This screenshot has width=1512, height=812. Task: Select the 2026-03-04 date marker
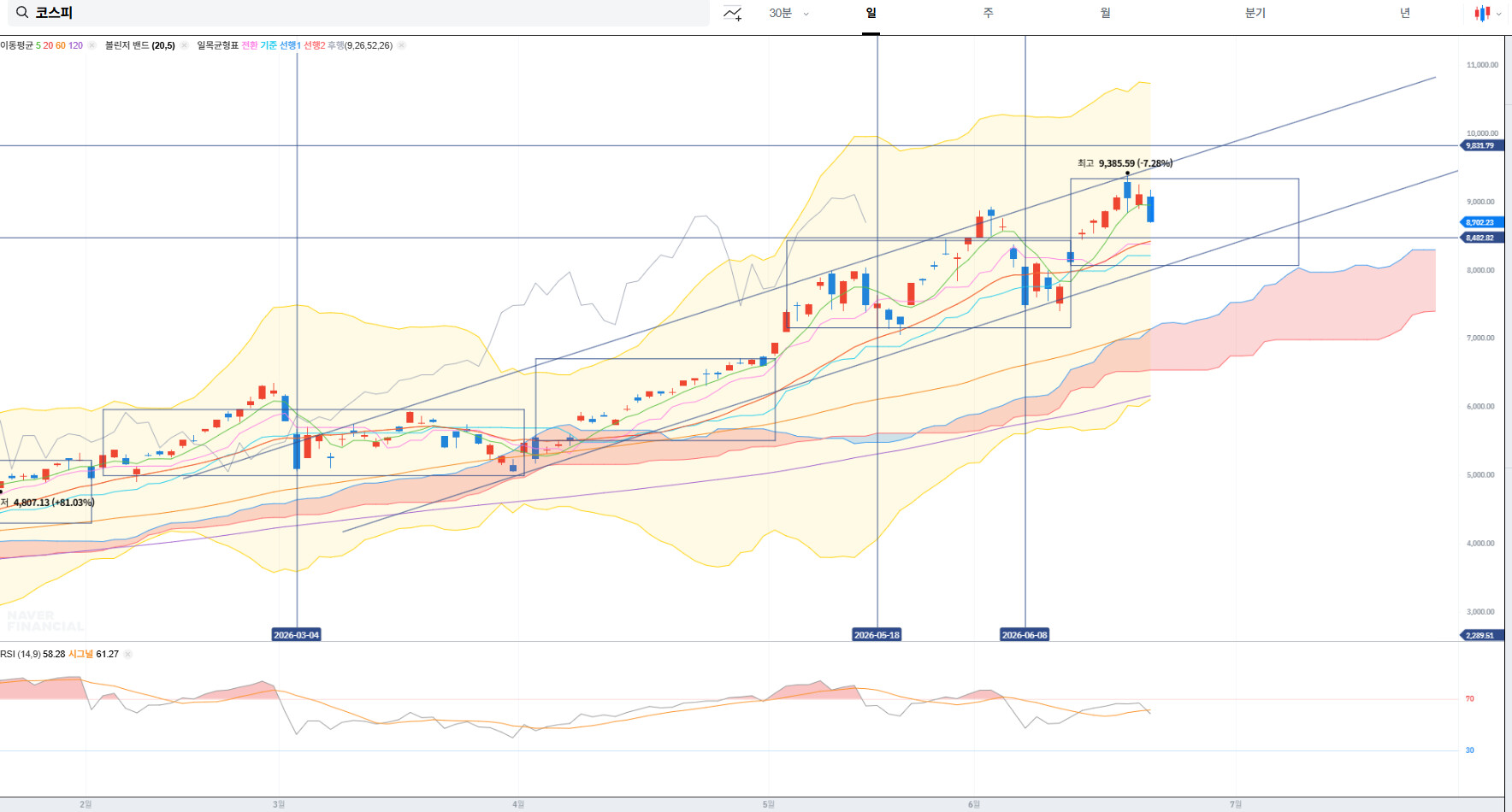(296, 635)
